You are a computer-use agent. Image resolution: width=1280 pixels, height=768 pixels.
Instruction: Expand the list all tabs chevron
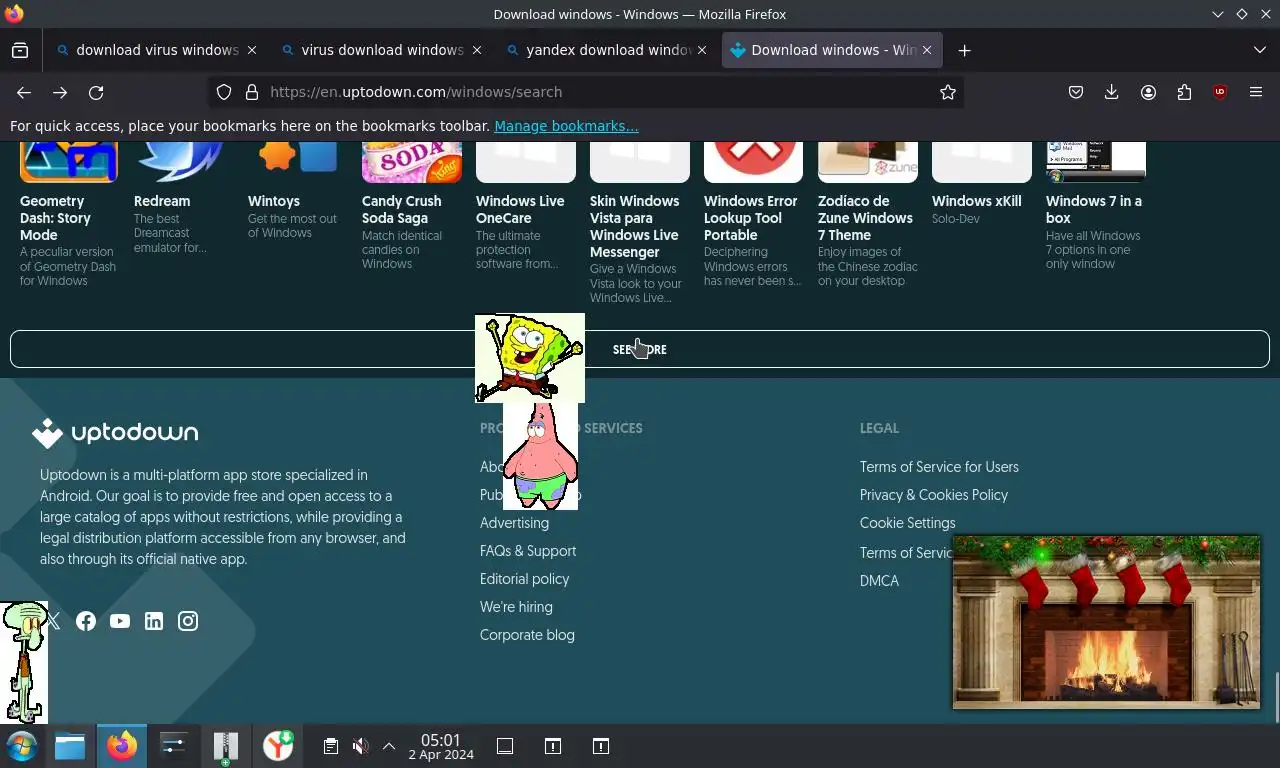click(1259, 50)
